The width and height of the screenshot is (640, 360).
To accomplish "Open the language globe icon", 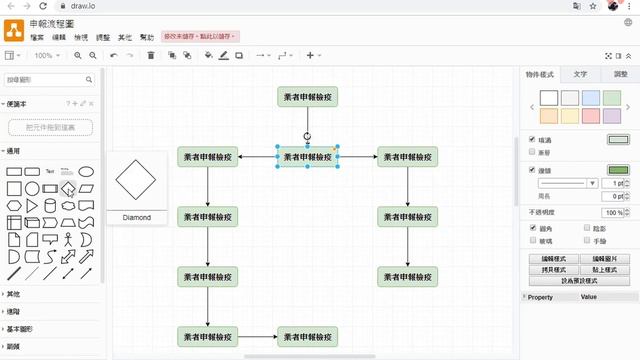I will pyautogui.click(x=628, y=22).
